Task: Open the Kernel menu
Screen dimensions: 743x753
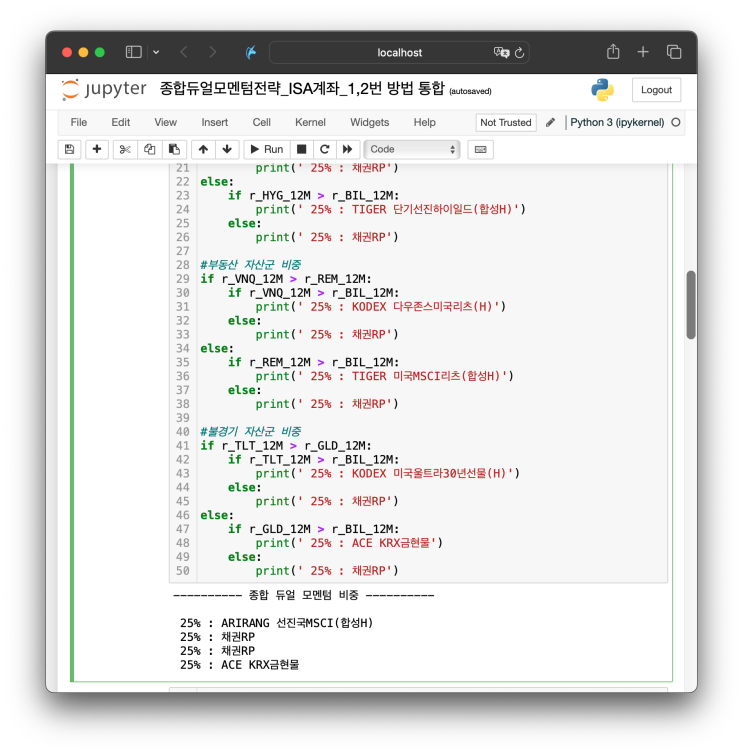Action: [x=310, y=122]
